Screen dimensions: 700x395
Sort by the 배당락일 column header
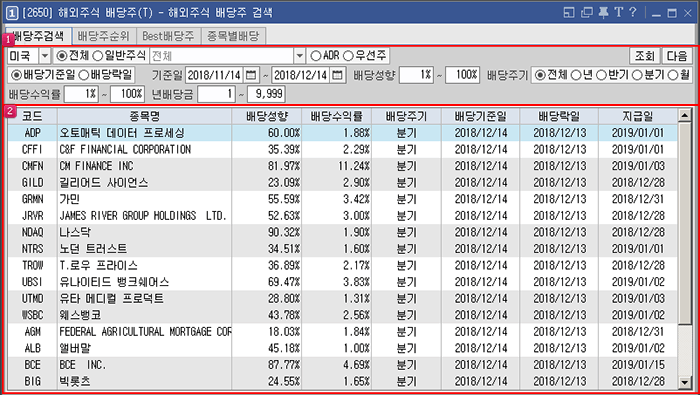tap(559, 116)
